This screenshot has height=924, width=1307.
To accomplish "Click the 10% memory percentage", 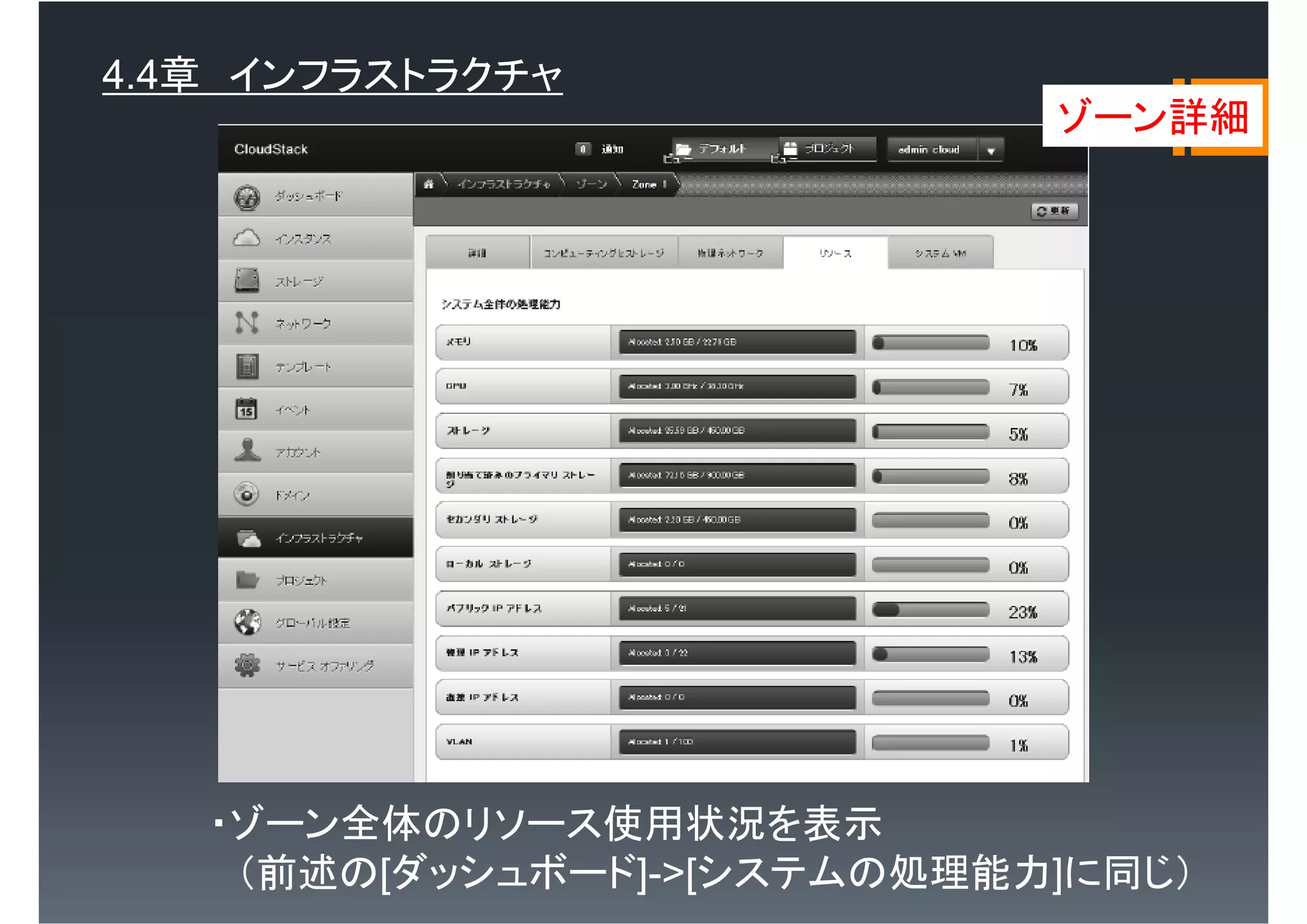I will (x=1023, y=345).
